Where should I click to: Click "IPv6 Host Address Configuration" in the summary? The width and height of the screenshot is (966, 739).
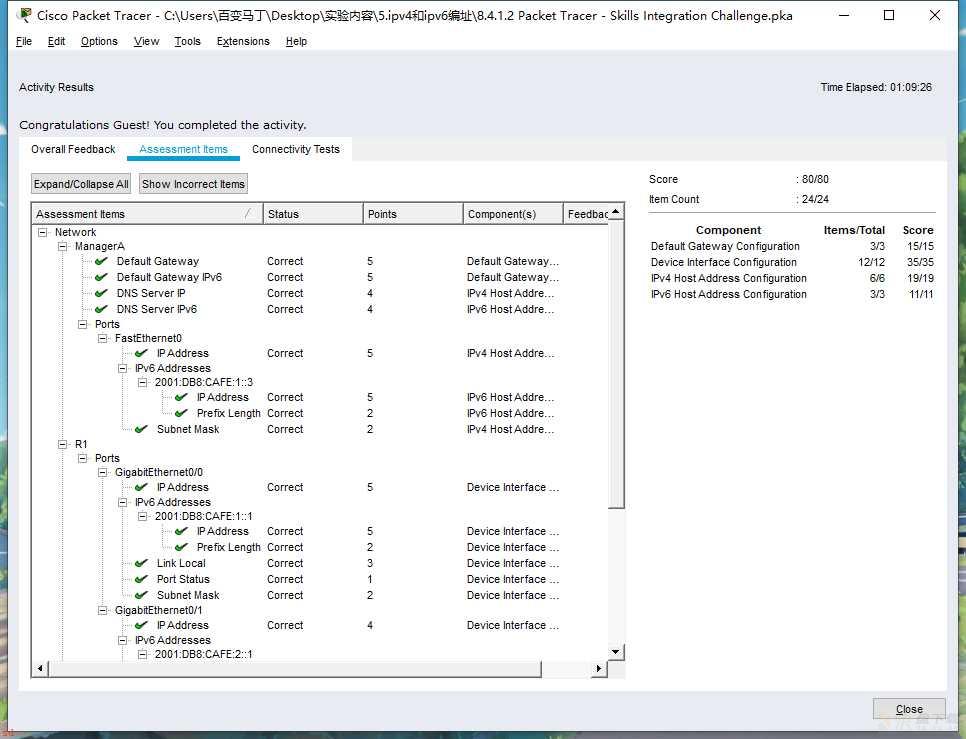click(x=729, y=294)
